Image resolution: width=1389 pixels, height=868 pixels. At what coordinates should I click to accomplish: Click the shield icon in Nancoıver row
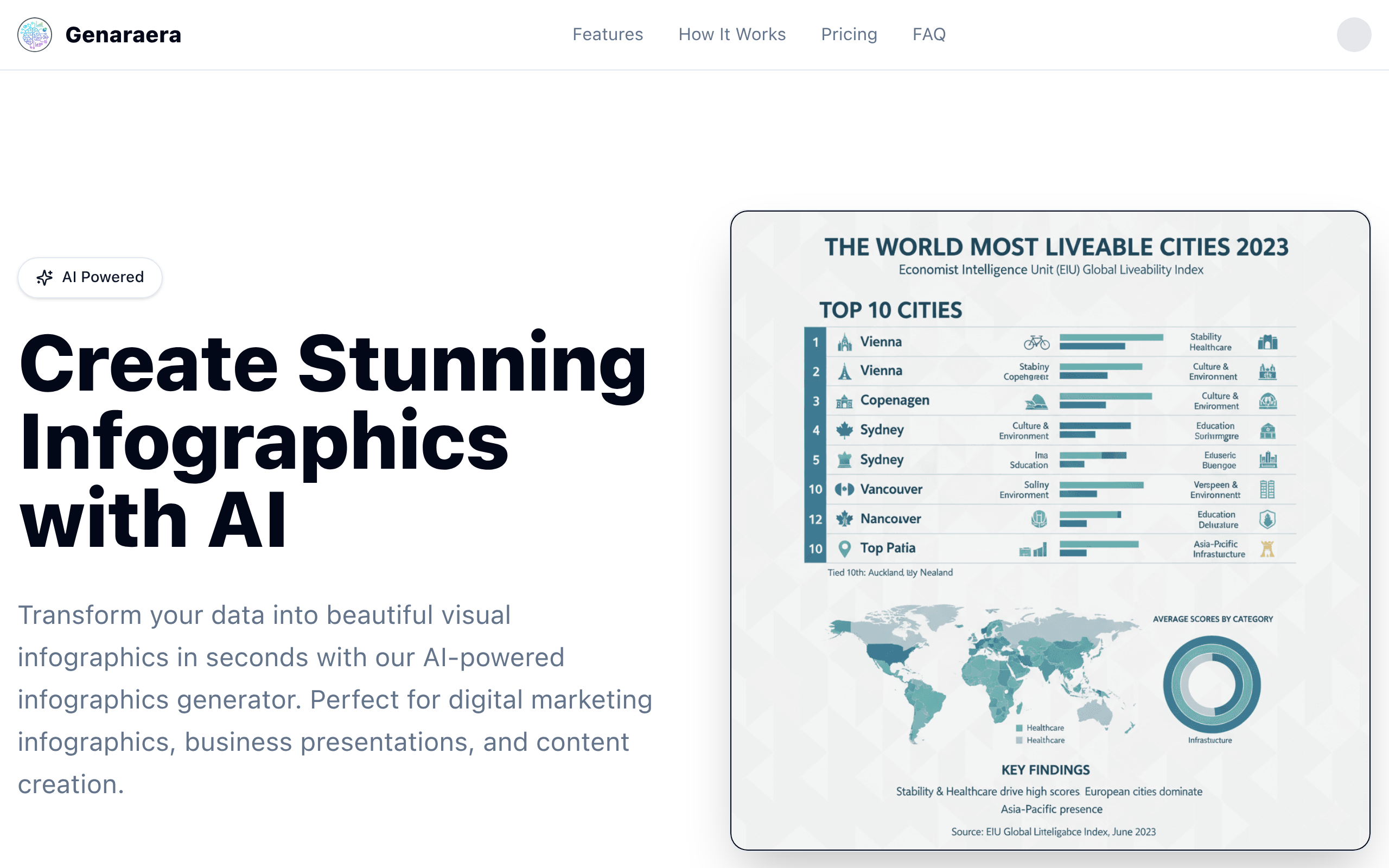click(1267, 520)
